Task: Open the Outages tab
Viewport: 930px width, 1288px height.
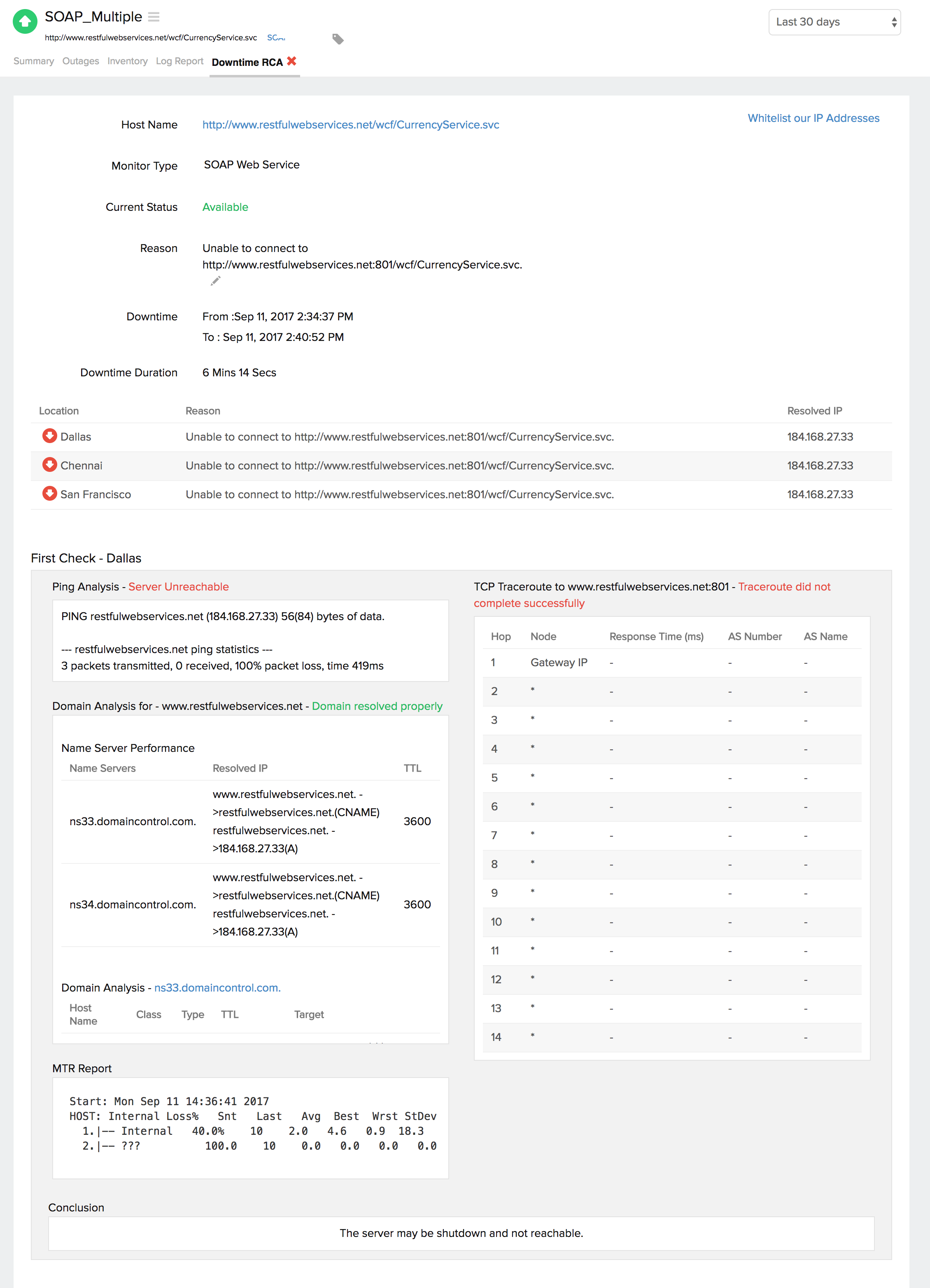Action: (81, 61)
